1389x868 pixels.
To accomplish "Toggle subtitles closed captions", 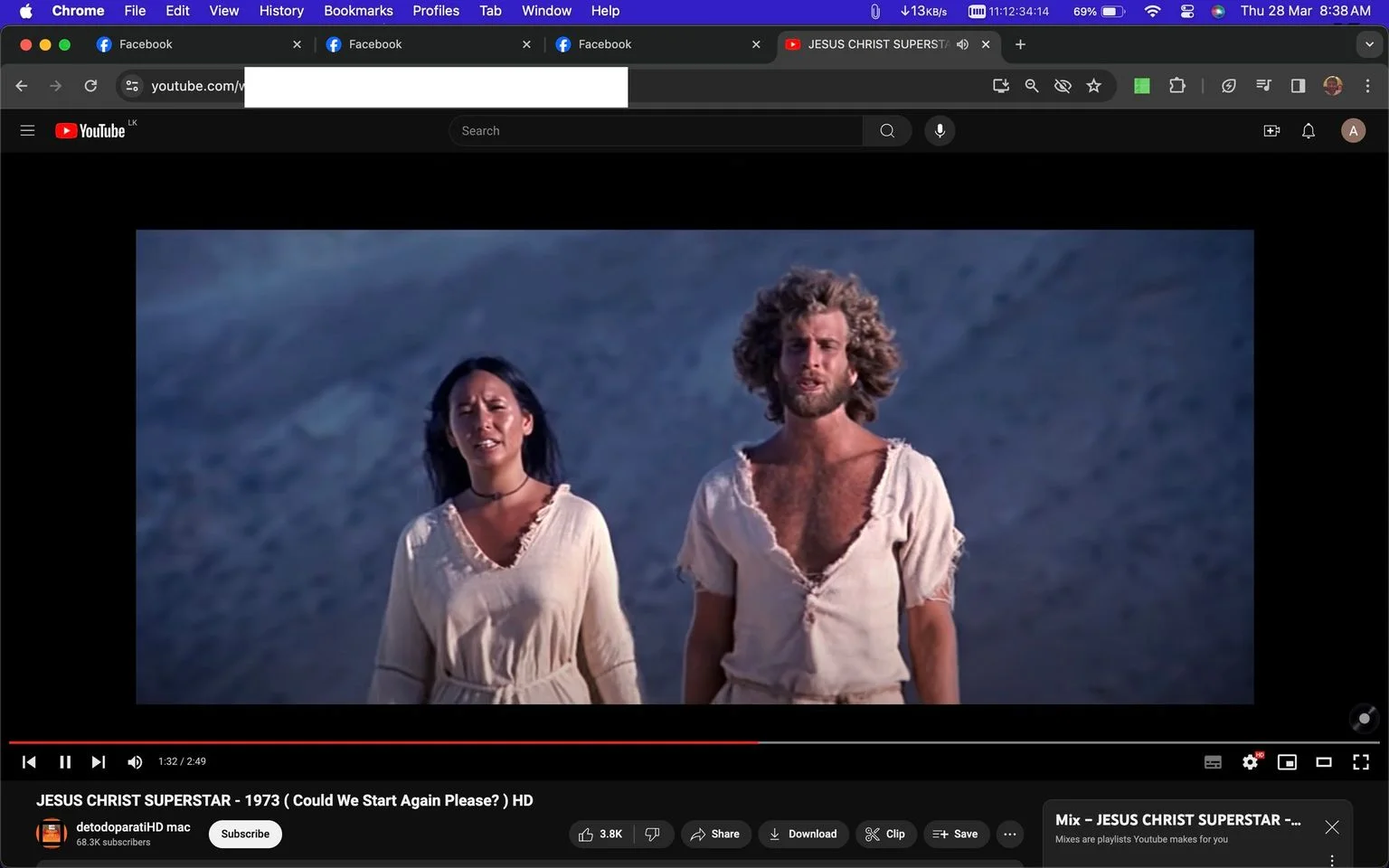I will click(1214, 762).
